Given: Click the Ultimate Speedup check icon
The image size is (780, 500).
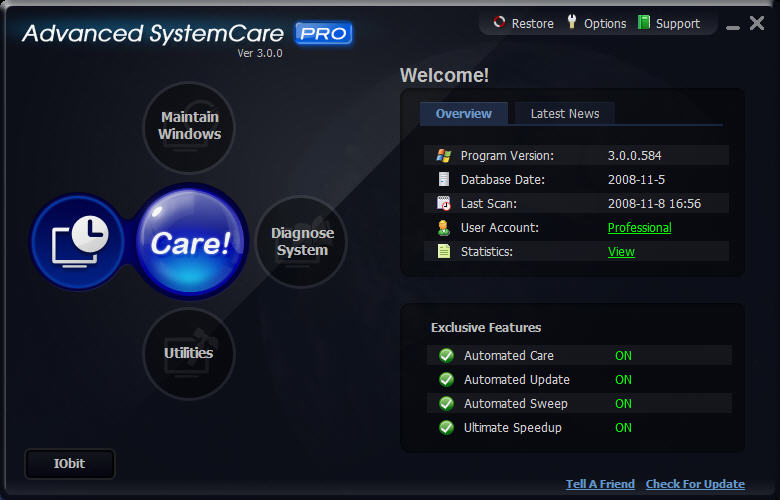Looking at the screenshot, I should pos(446,427).
